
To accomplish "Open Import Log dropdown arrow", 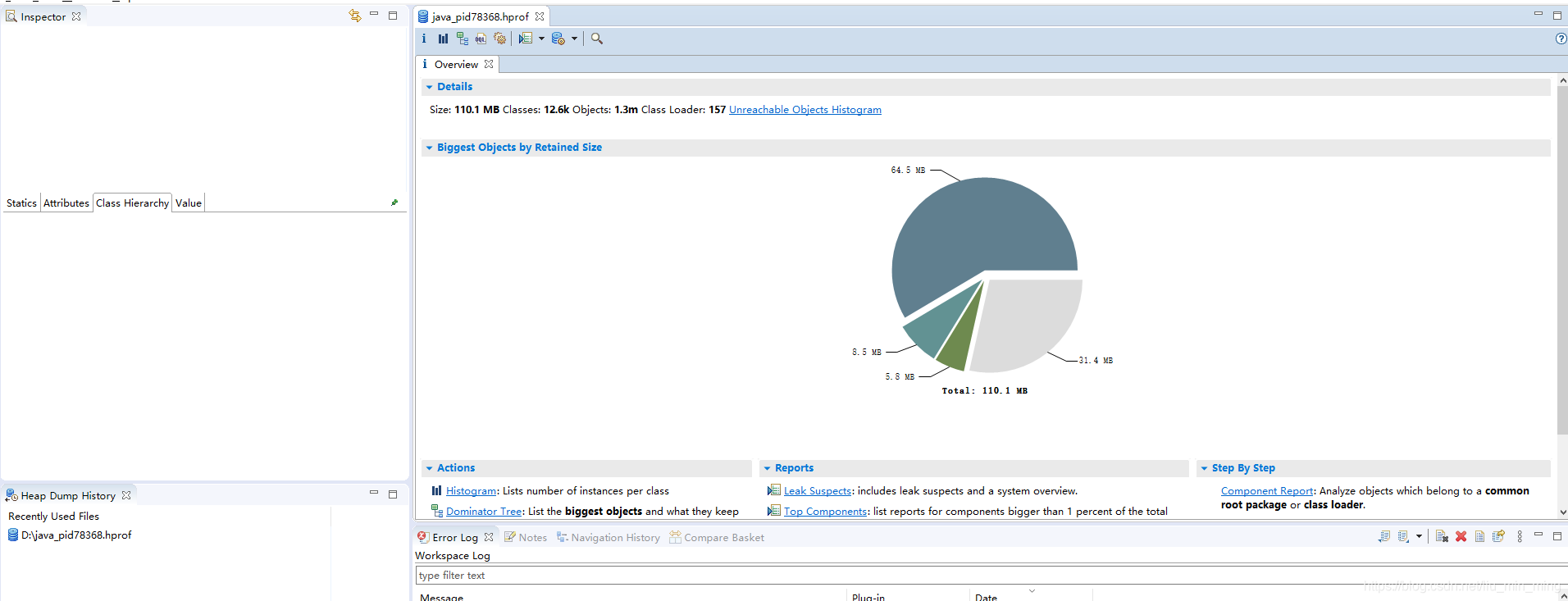I will click(1419, 536).
